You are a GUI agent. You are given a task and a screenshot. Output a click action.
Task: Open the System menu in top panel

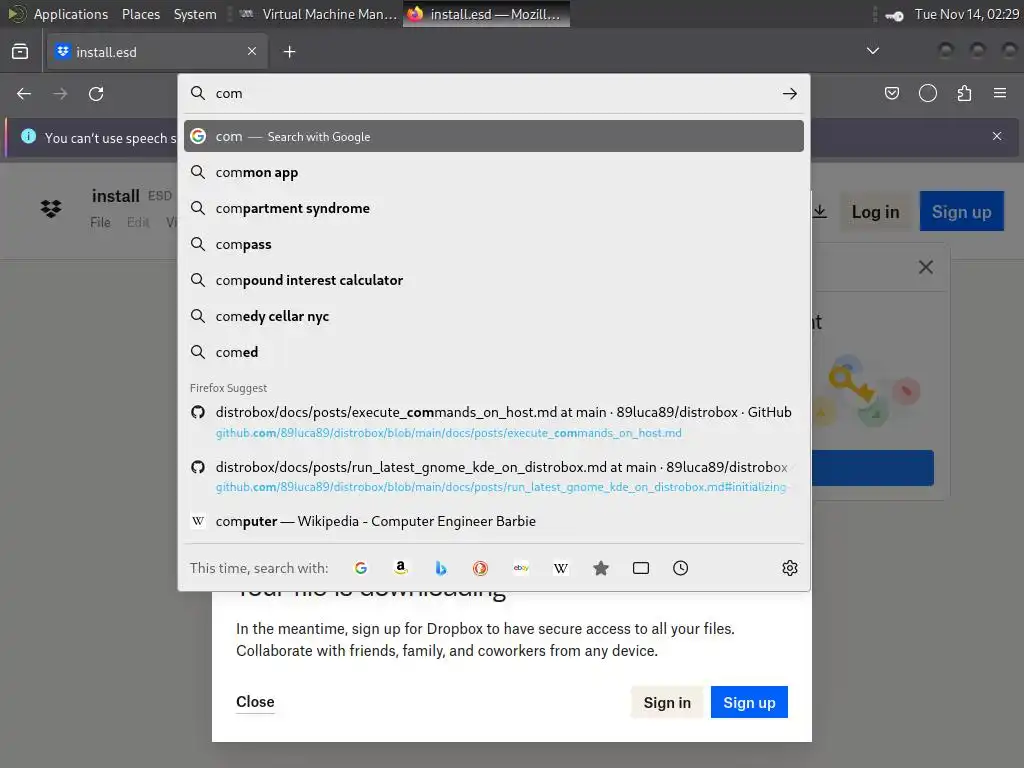pos(195,14)
